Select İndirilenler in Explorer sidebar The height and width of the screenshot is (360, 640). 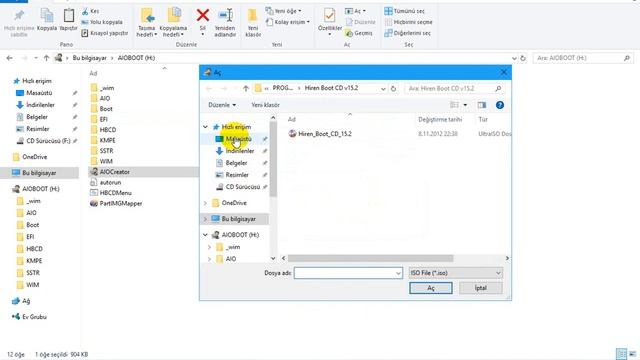40,105
